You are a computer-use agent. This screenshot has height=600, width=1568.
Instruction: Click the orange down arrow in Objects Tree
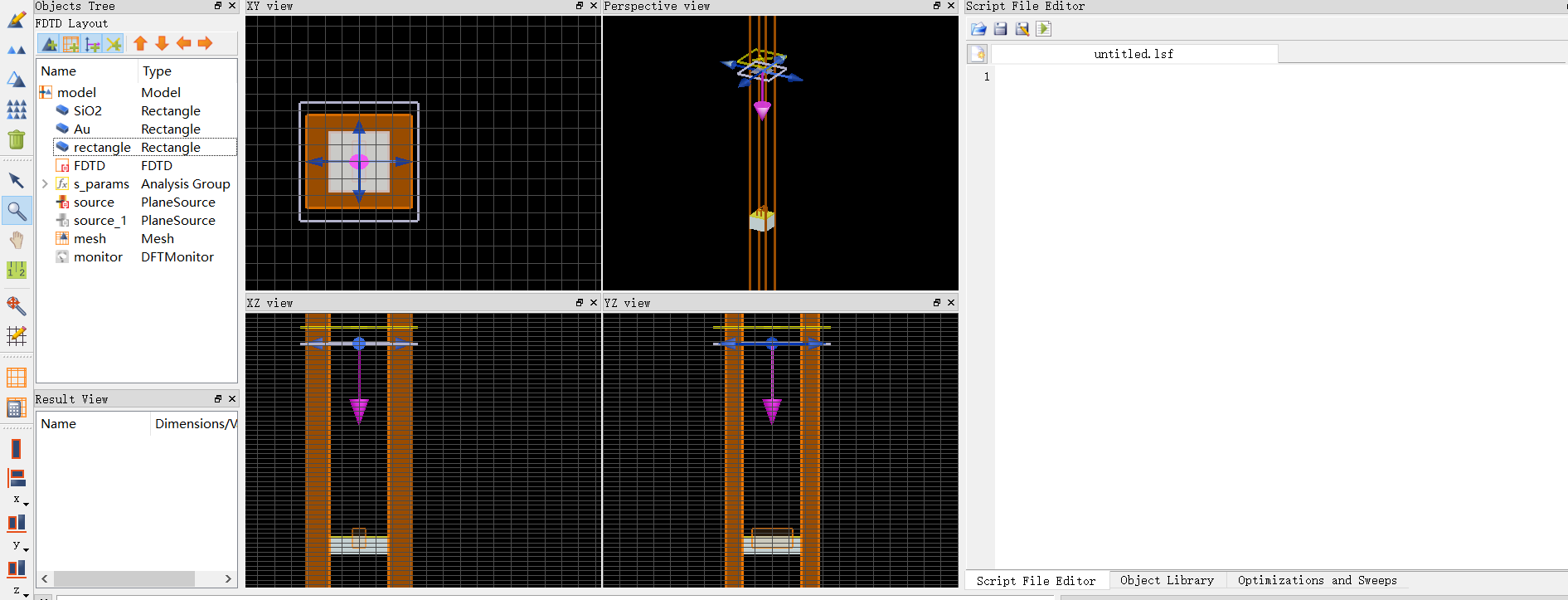click(x=162, y=43)
